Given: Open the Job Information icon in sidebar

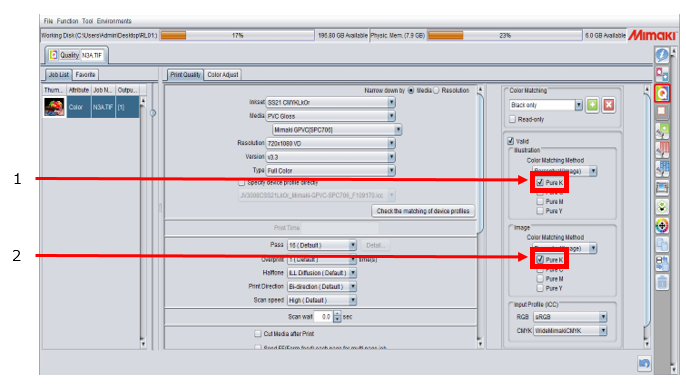Looking at the screenshot, I should [662, 55].
